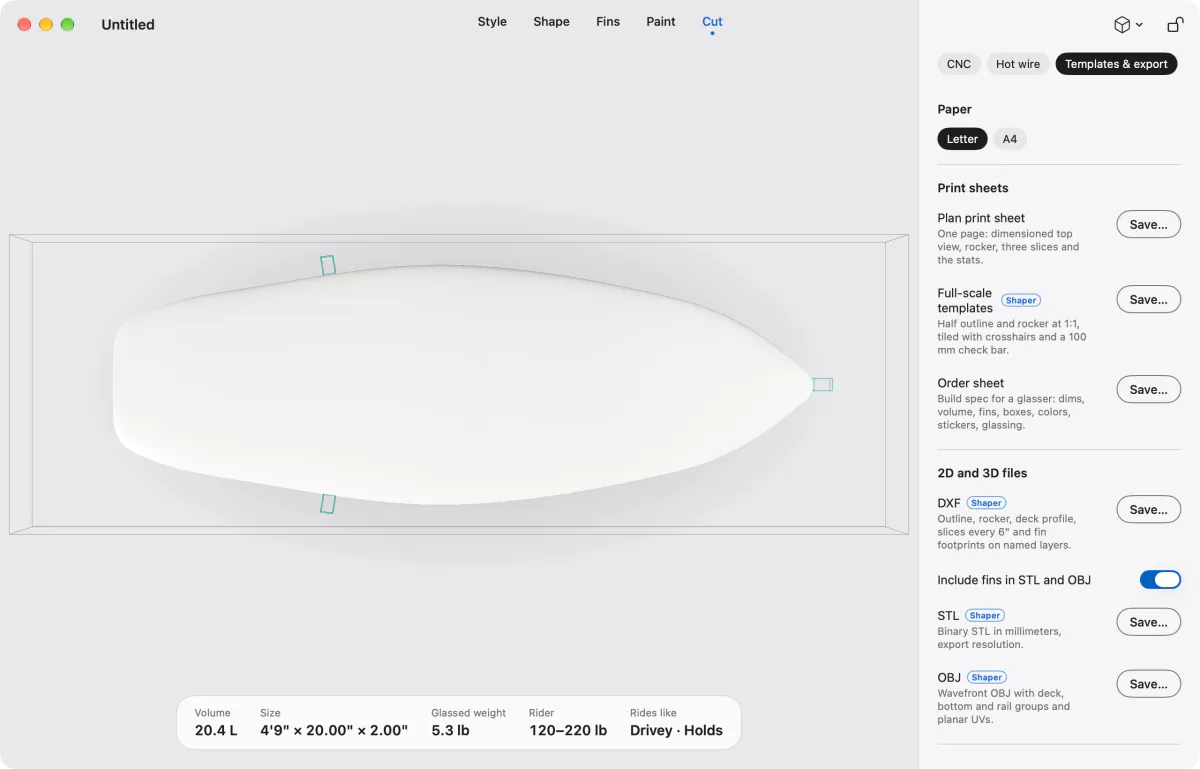Click the size value 4'9" × 20.00" × 2.00"
Viewport: 1200px width, 769px height.
[x=334, y=730]
